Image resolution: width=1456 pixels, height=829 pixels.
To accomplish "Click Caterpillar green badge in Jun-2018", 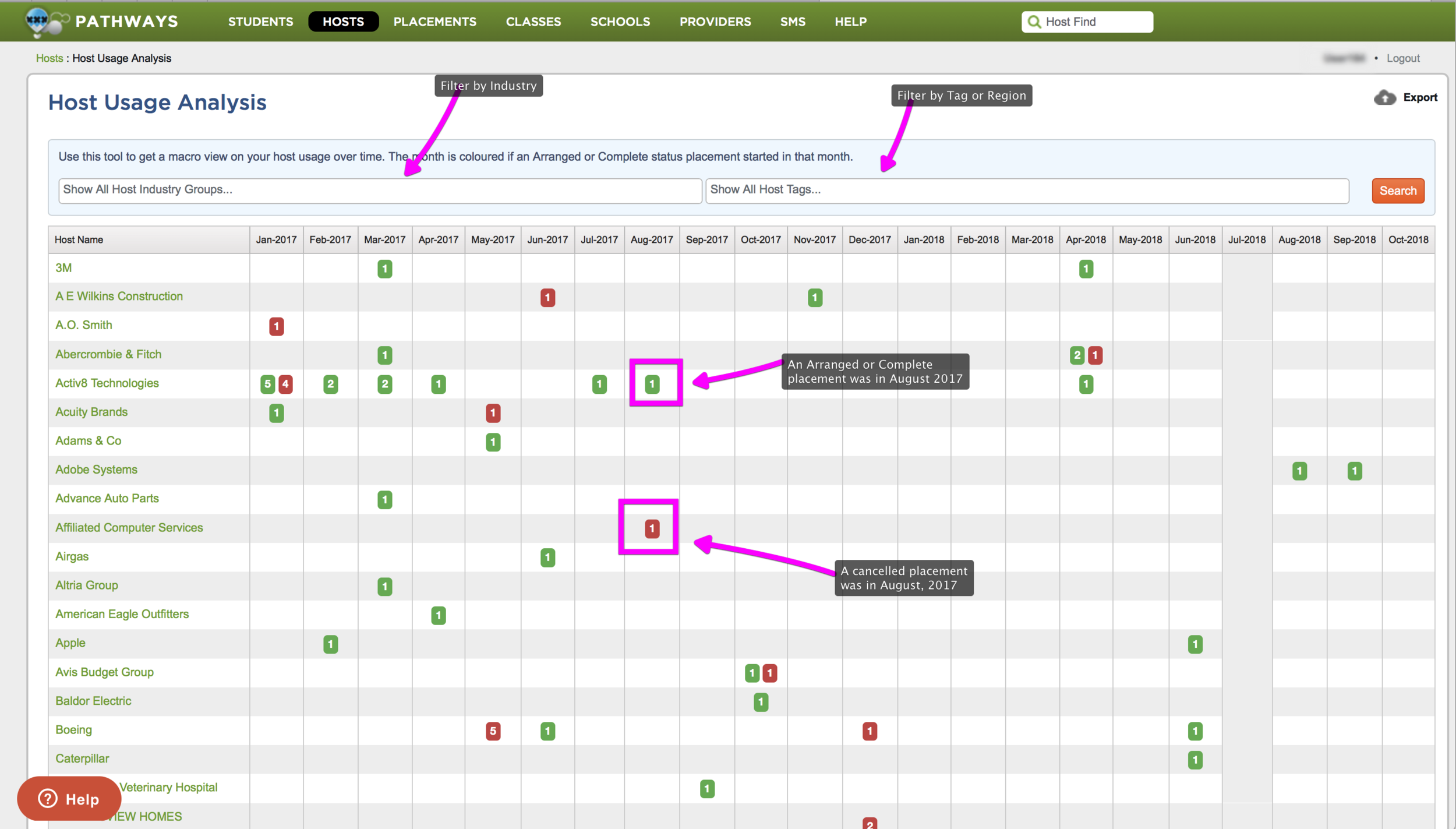I will click(1195, 760).
